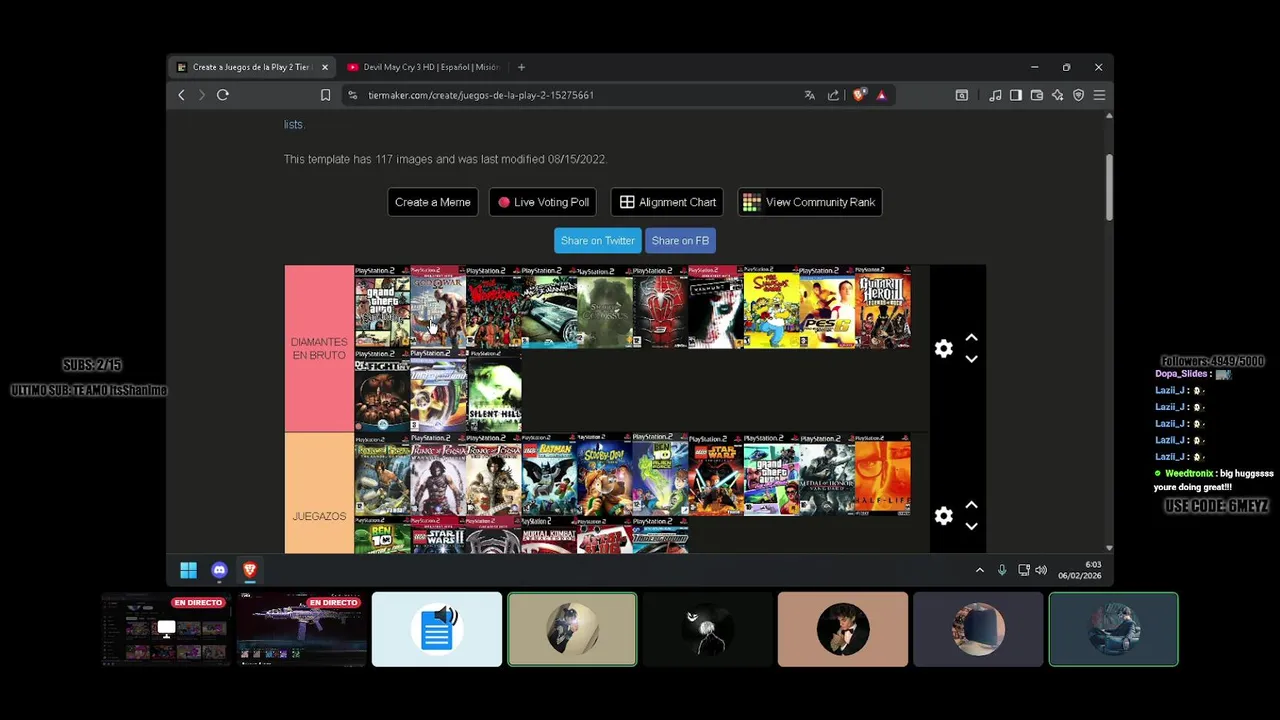This screenshot has width=1280, height=720.
Task: Follow the 'lists.' link
Action: click(x=293, y=124)
